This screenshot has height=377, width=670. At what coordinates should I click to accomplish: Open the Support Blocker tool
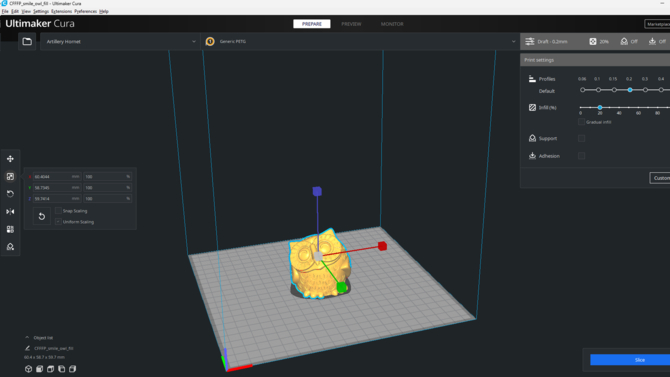pos(10,247)
